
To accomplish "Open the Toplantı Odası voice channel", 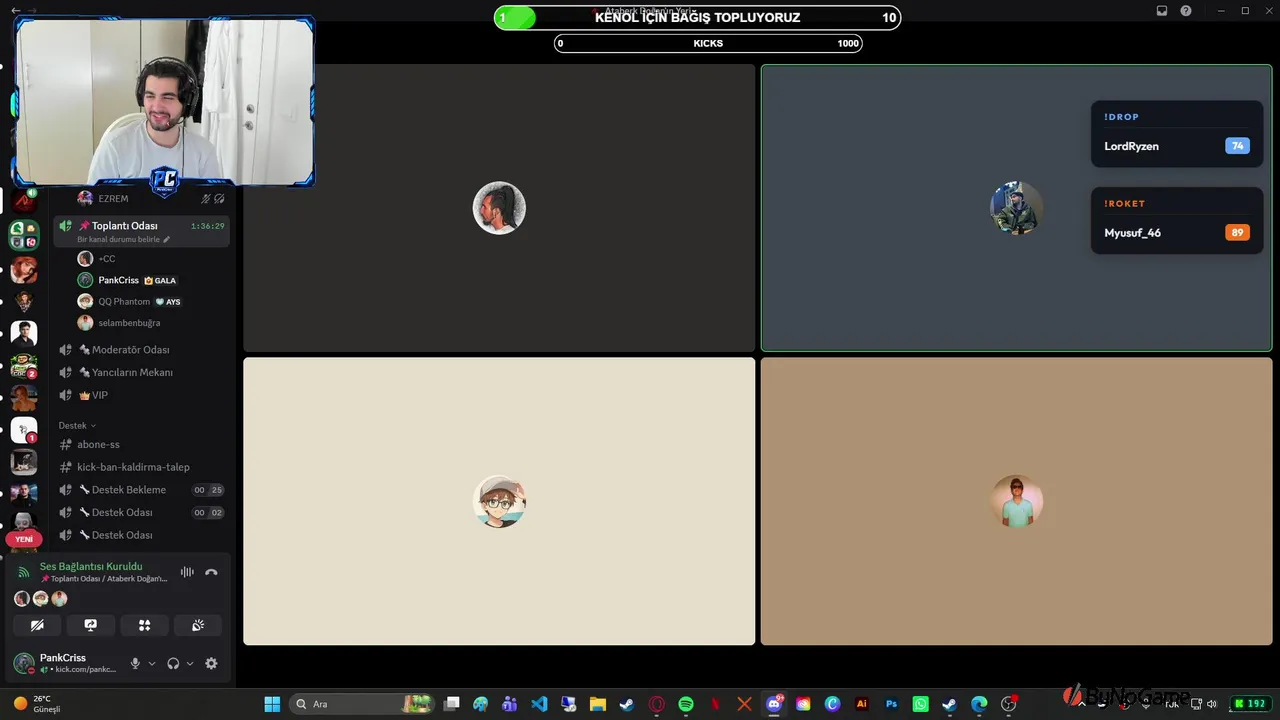I will click(x=124, y=226).
